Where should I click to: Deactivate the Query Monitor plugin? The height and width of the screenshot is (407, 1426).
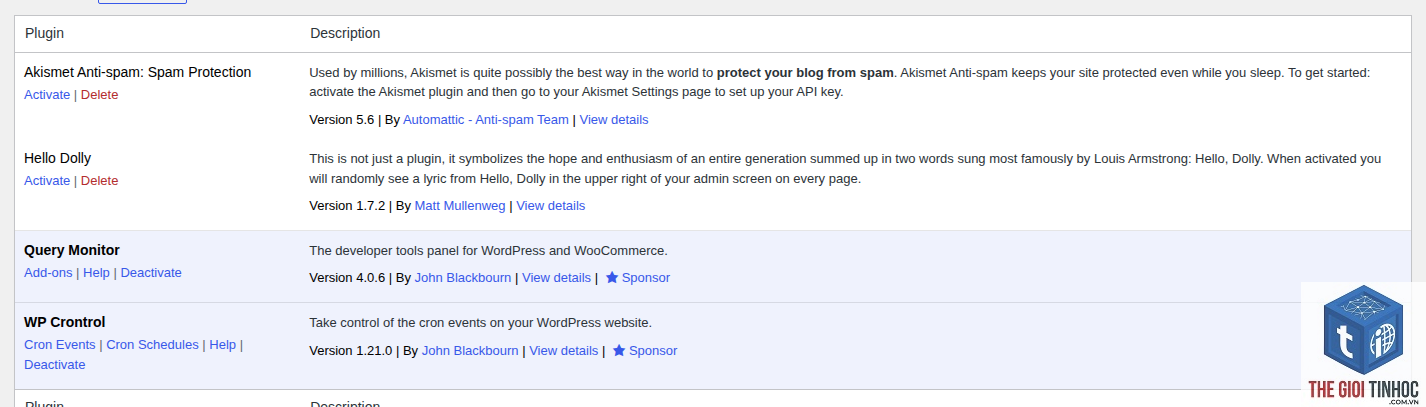pos(151,273)
